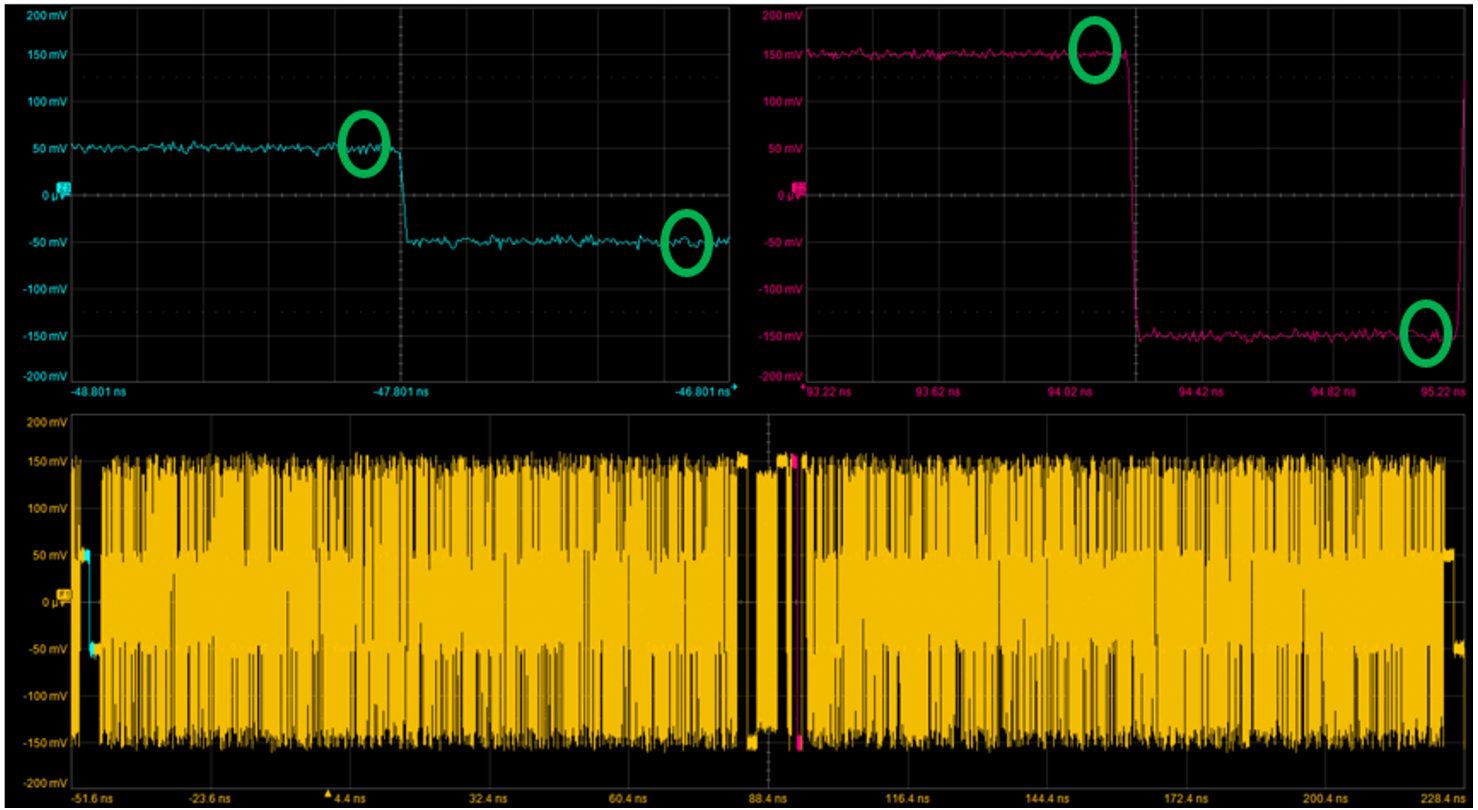Viewport: 1478px width, 810px height.
Task: Click green circle on cyan 50 mV level
Action: 364,144
